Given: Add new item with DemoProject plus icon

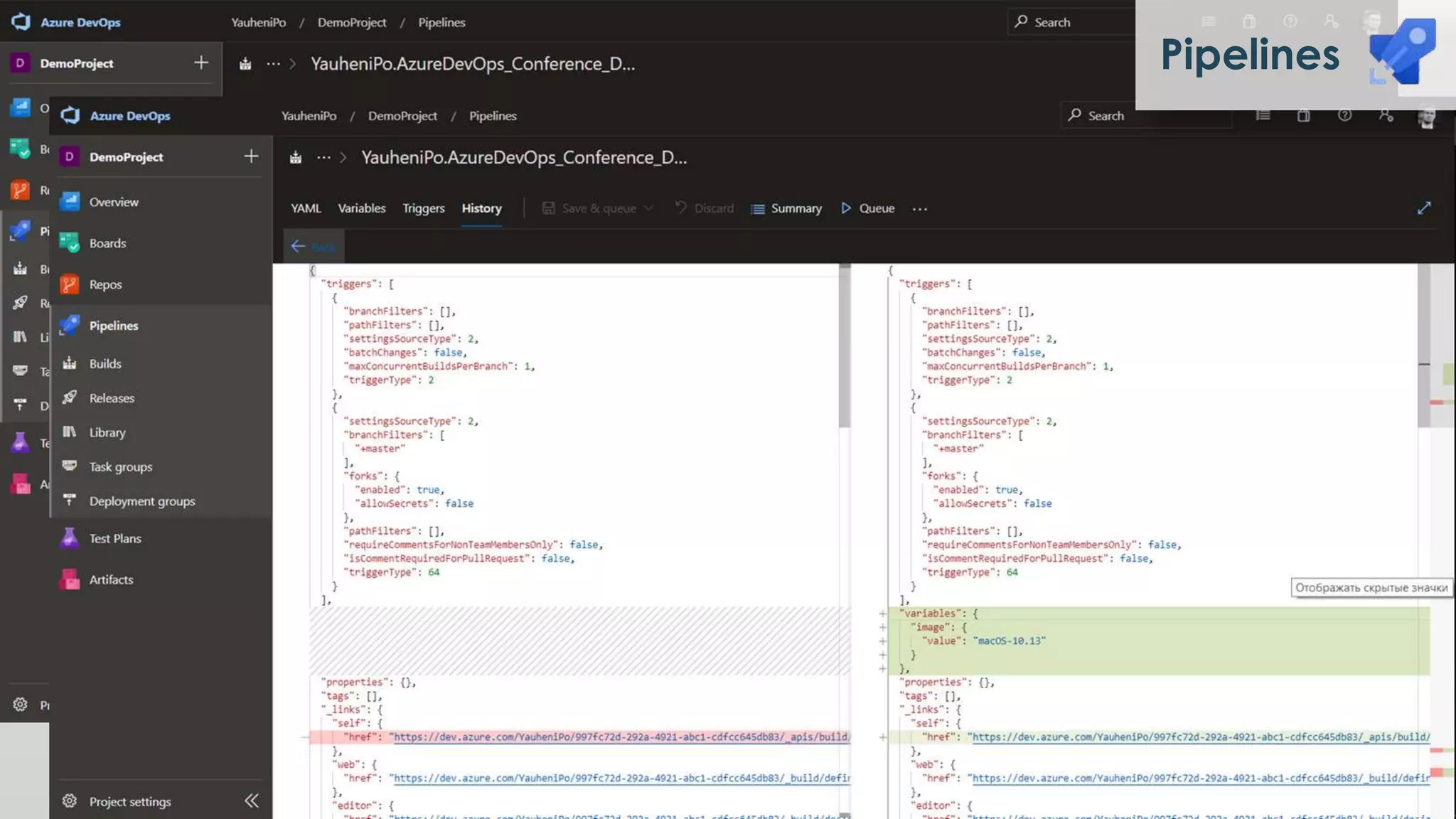Looking at the screenshot, I should pyautogui.click(x=251, y=156).
